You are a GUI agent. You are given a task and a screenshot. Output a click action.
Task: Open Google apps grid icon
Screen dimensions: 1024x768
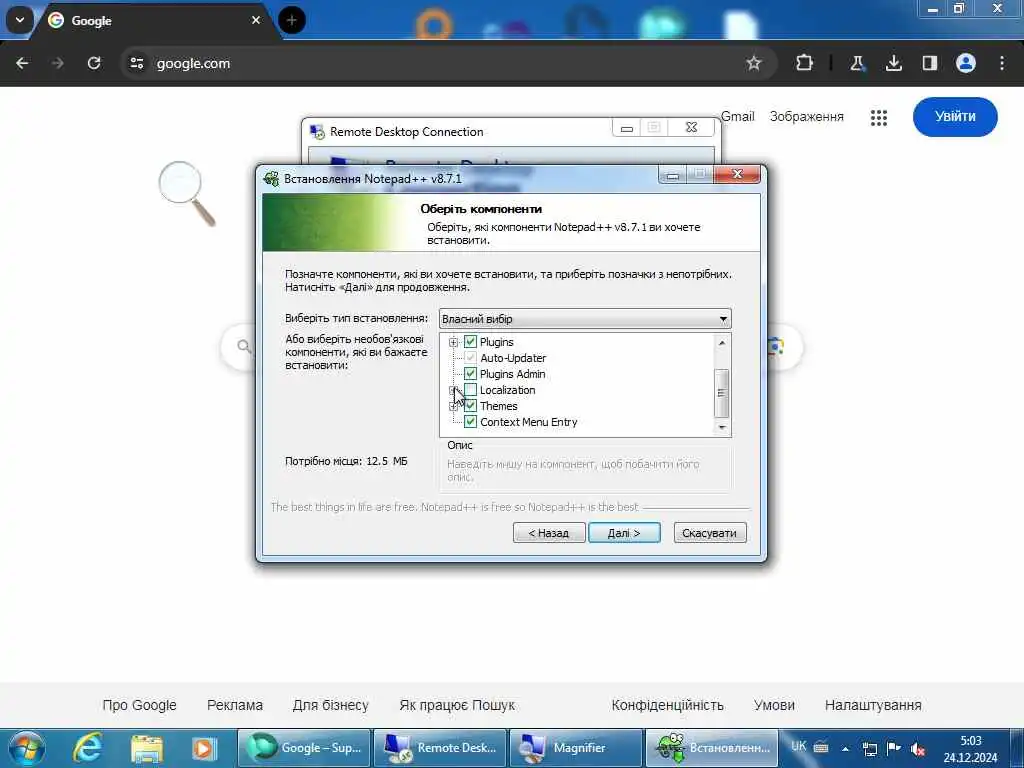[878, 118]
